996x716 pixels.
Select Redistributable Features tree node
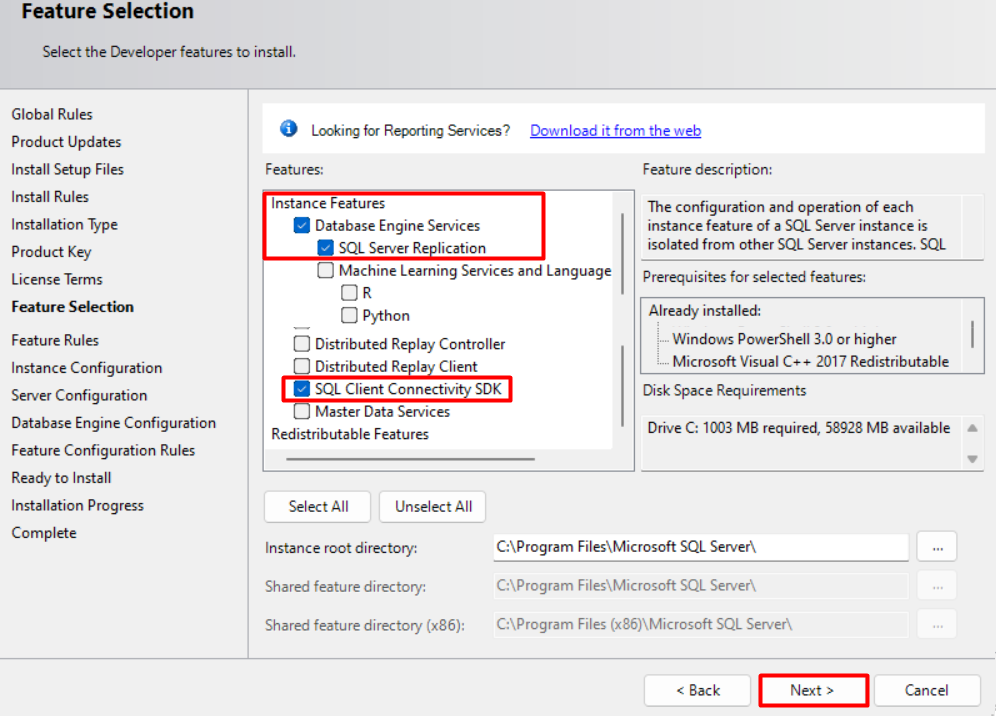pos(350,434)
